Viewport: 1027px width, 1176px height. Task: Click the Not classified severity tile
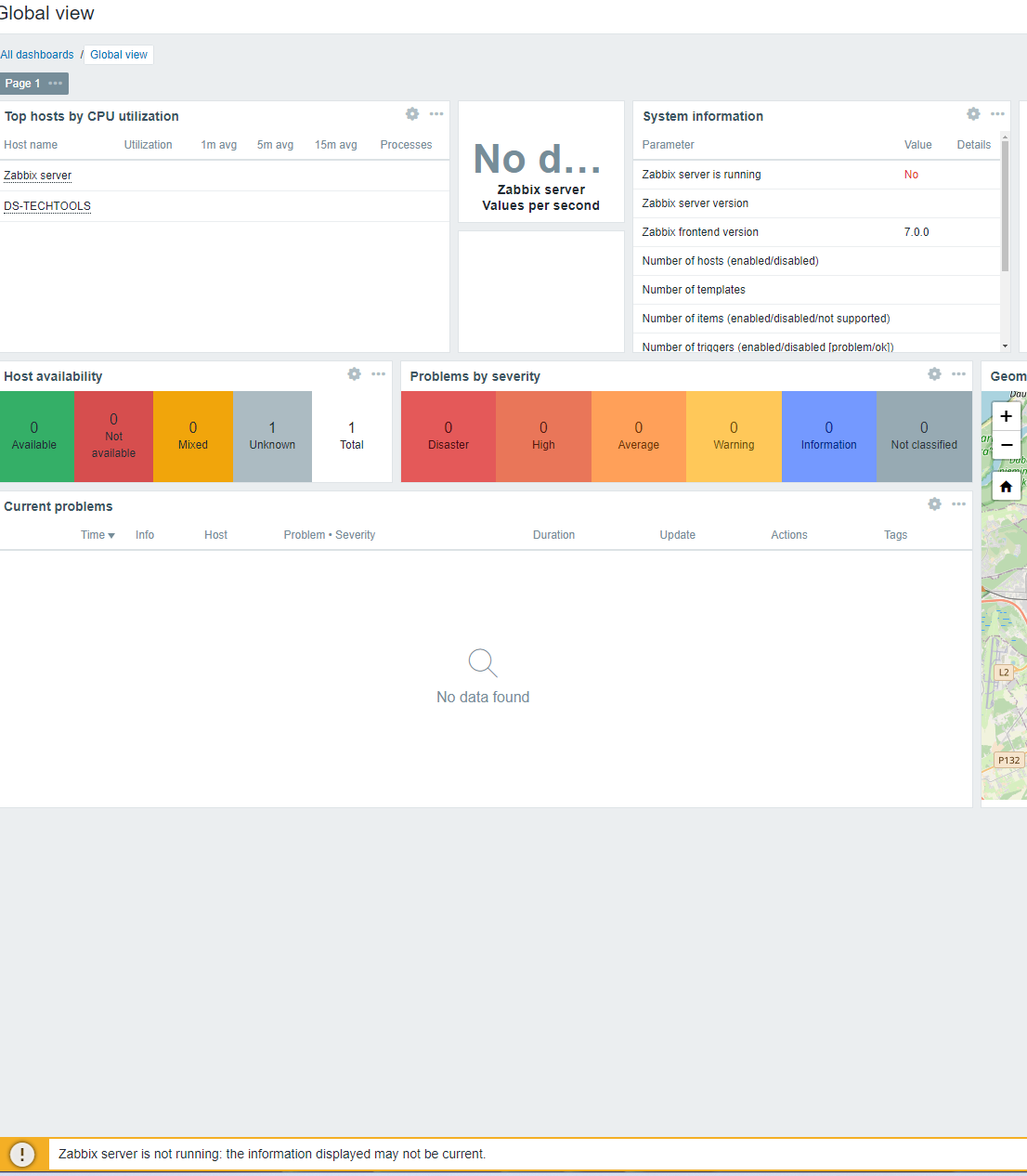click(x=924, y=437)
